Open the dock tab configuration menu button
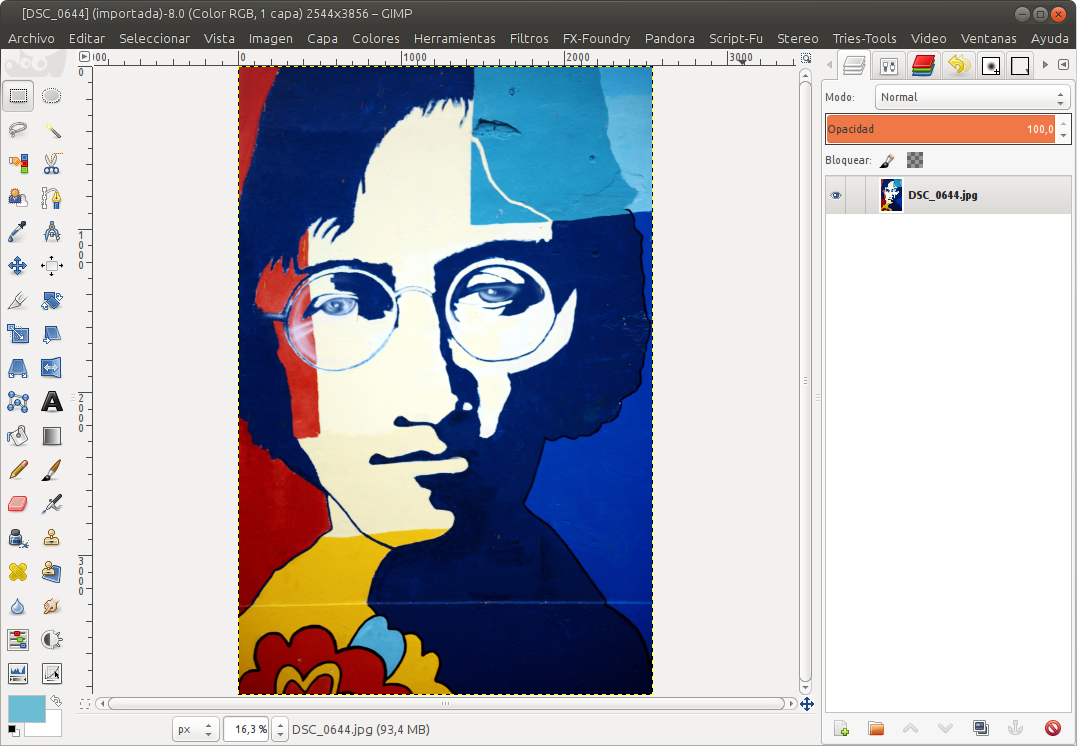Image resolution: width=1077 pixels, height=746 pixels. (1063, 65)
